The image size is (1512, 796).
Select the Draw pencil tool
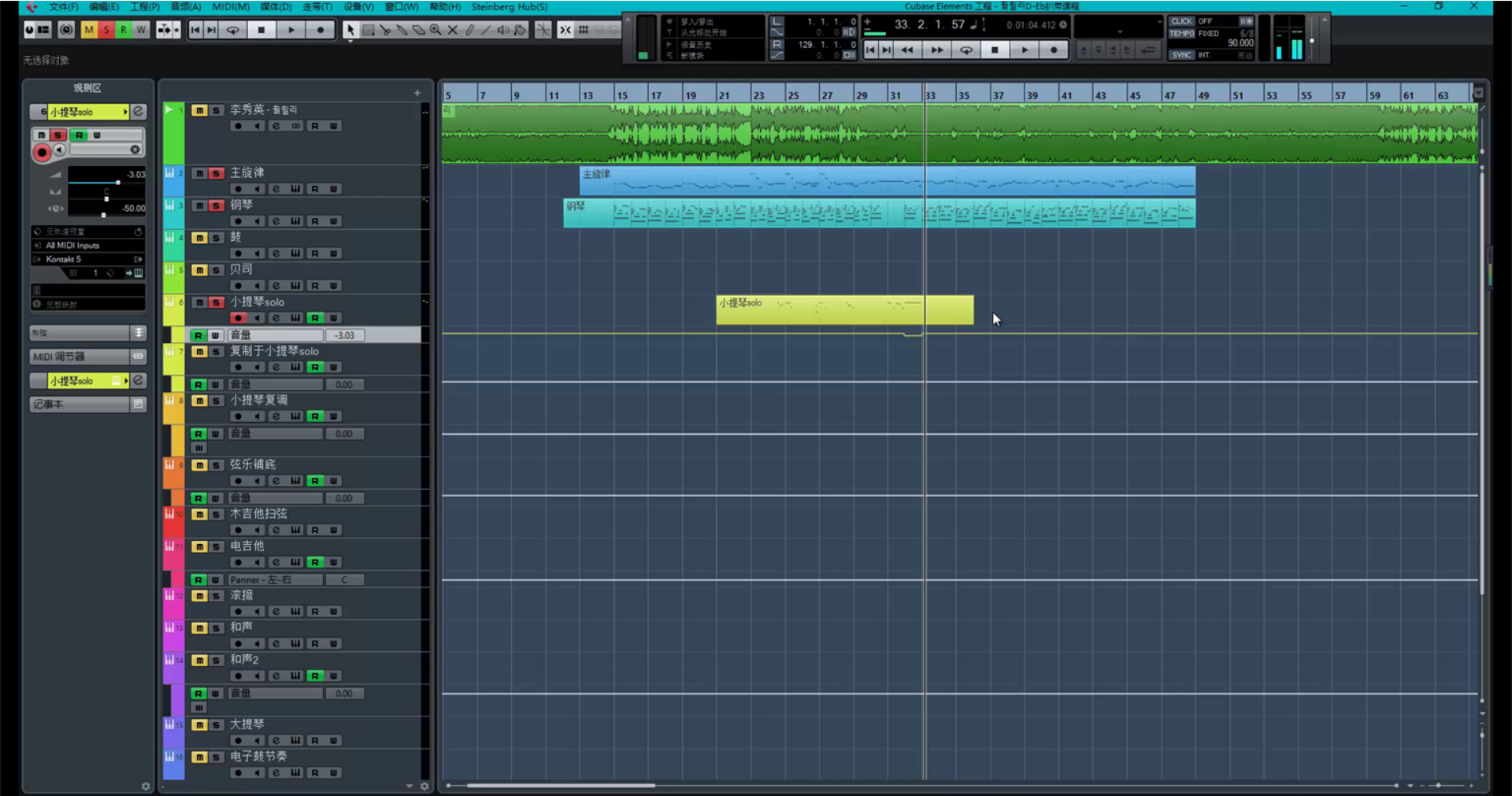pos(469,30)
